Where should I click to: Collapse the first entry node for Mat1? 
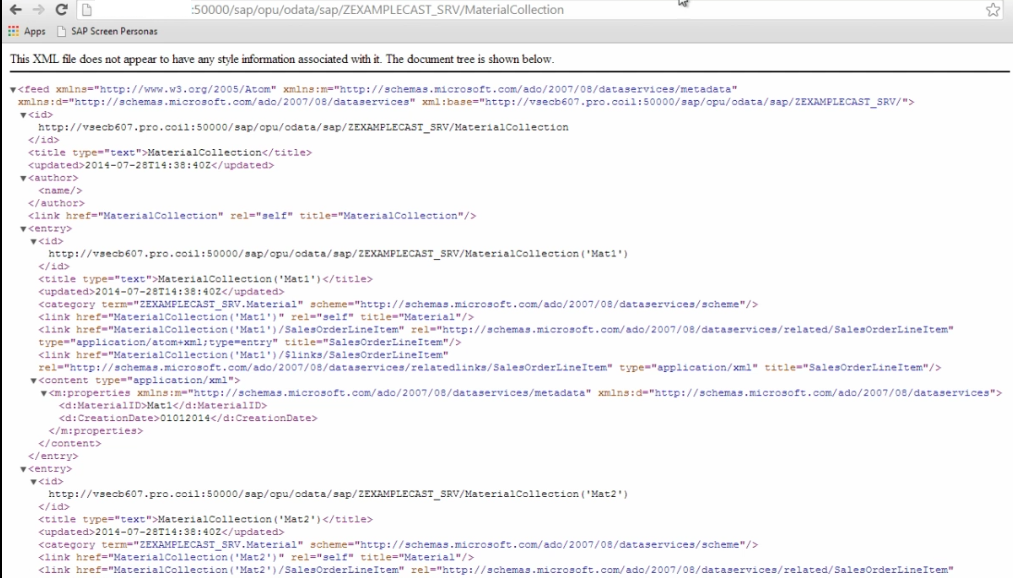23,228
